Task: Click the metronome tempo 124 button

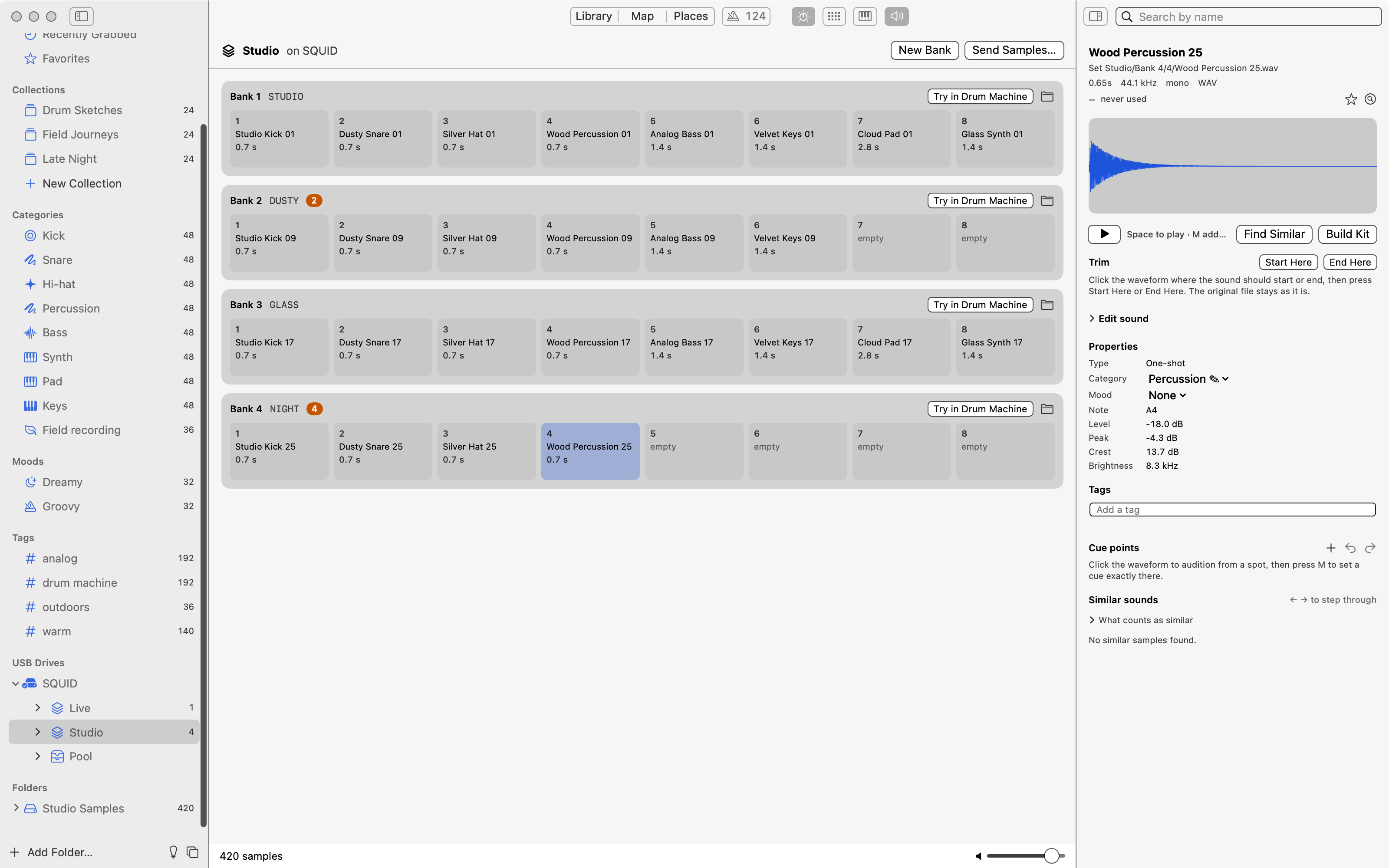Action: [x=746, y=16]
